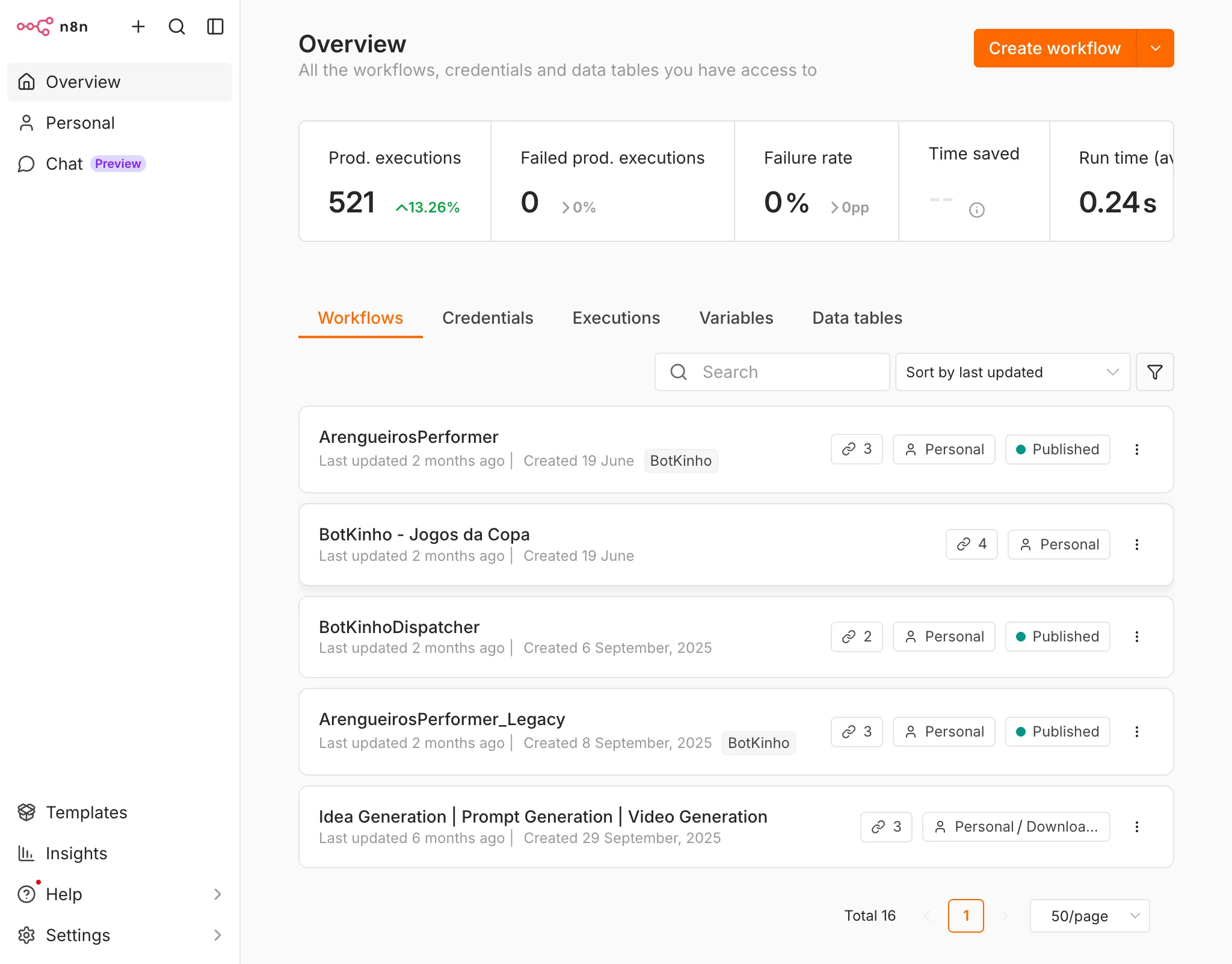Switch to the Executions tab
This screenshot has width=1232, height=964.
(616, 318)
